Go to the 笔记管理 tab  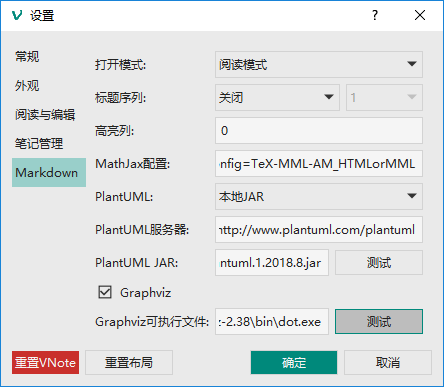click(39, 144)
